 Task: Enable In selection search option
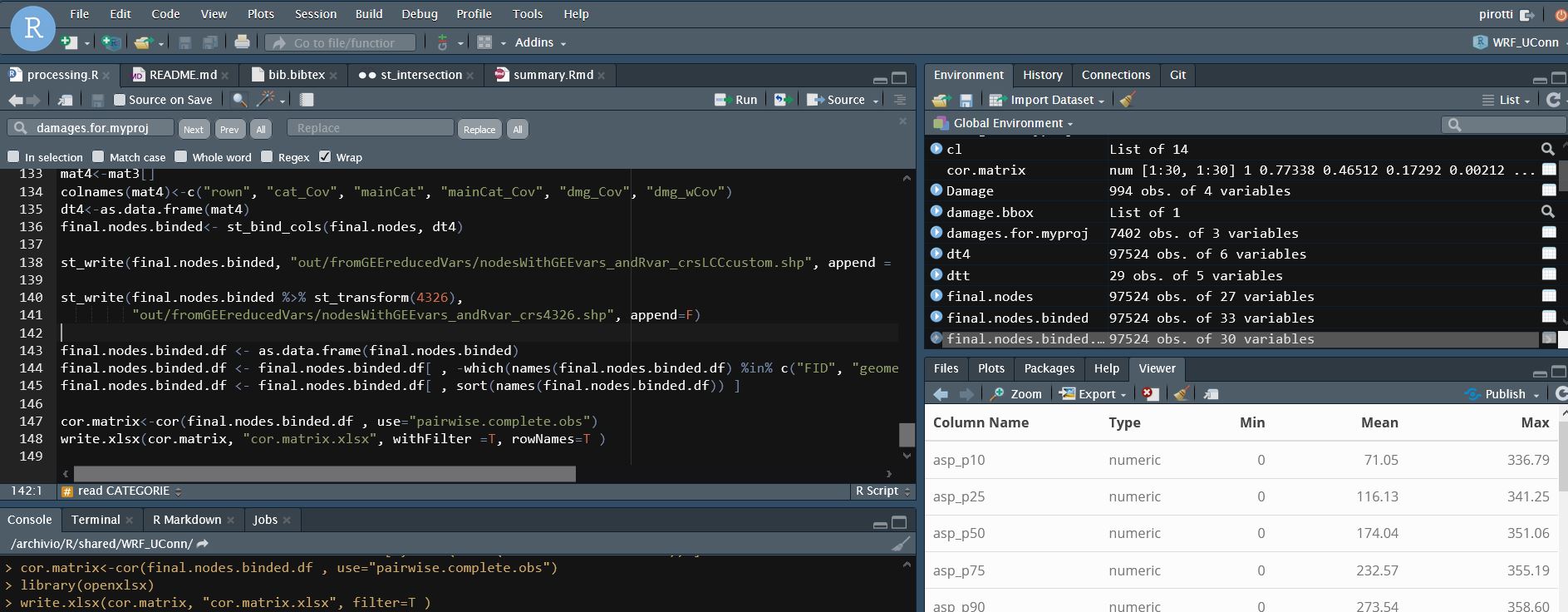pyautogui.click(x=13, y=156)
